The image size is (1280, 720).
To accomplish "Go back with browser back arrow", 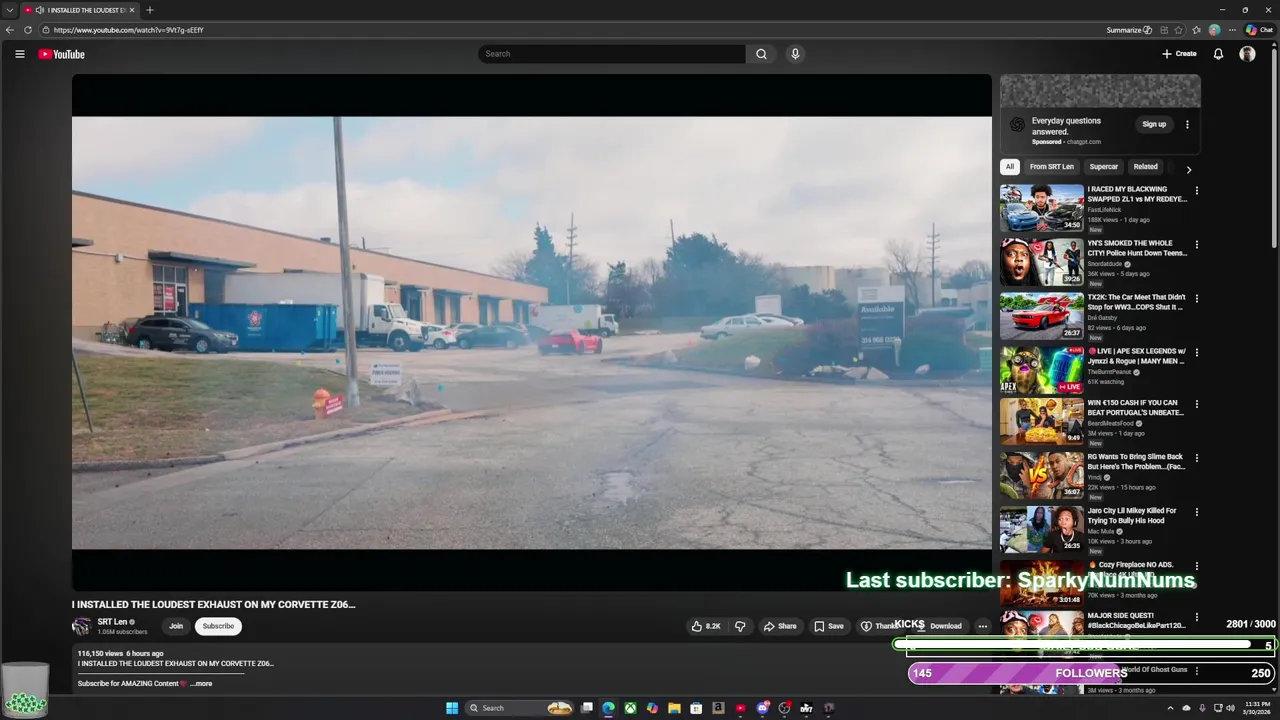I will 10,30.
